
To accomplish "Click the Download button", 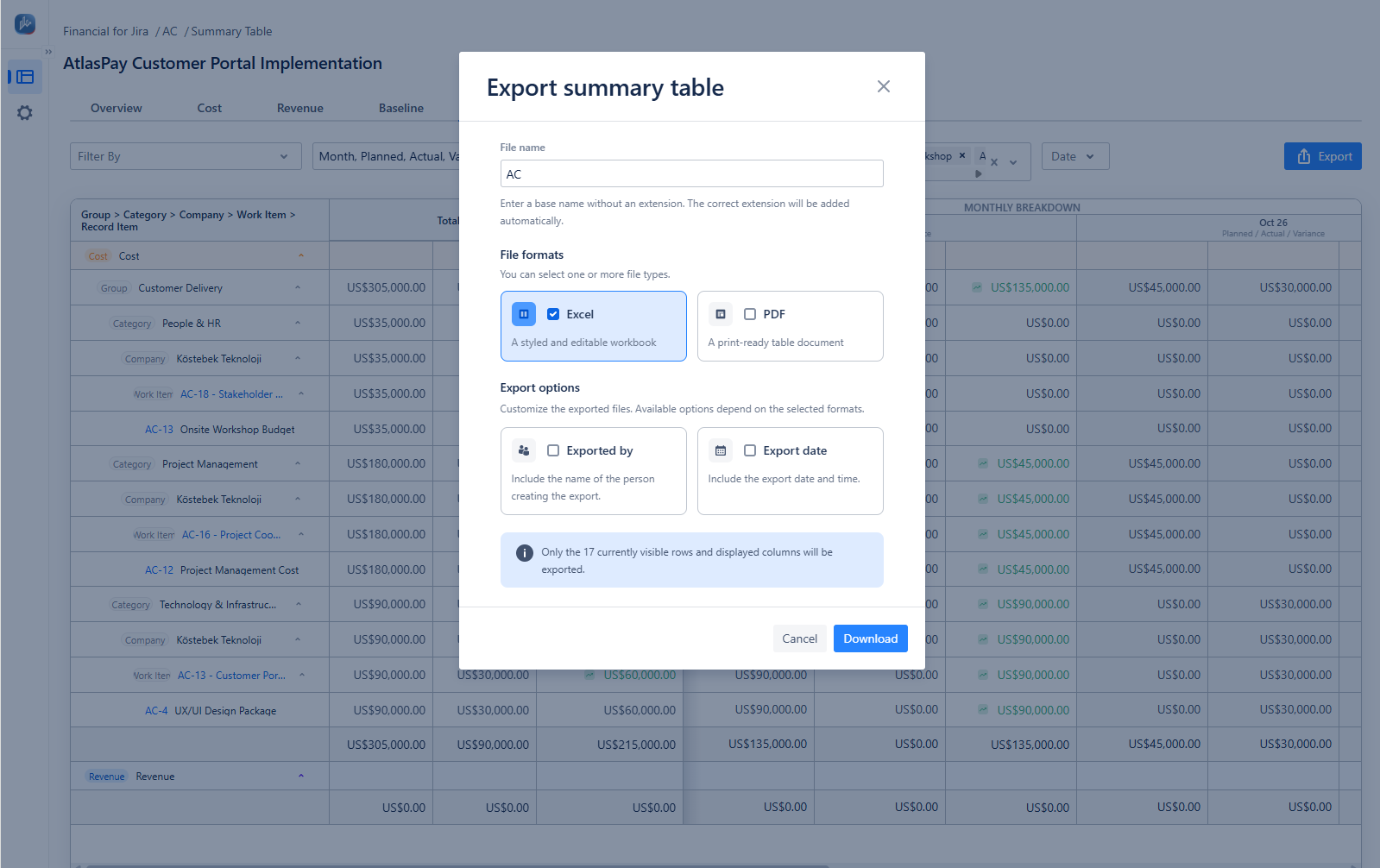I will (x=871, y=638).
